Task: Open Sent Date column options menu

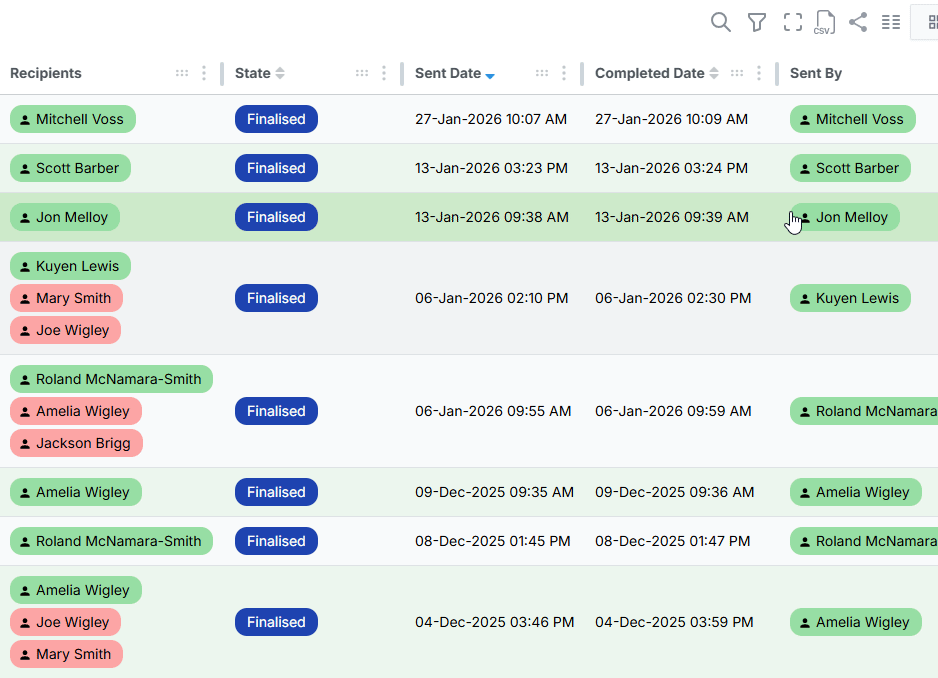Action: pyautogui.click(x=564, y=73)
